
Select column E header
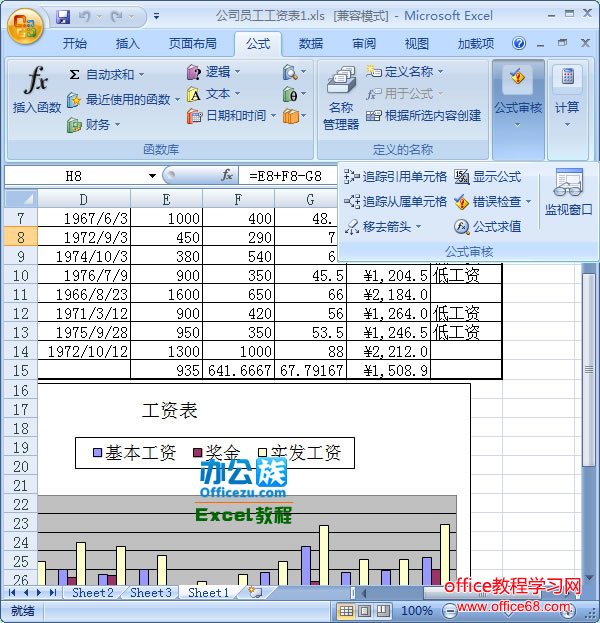click(166, 199)
